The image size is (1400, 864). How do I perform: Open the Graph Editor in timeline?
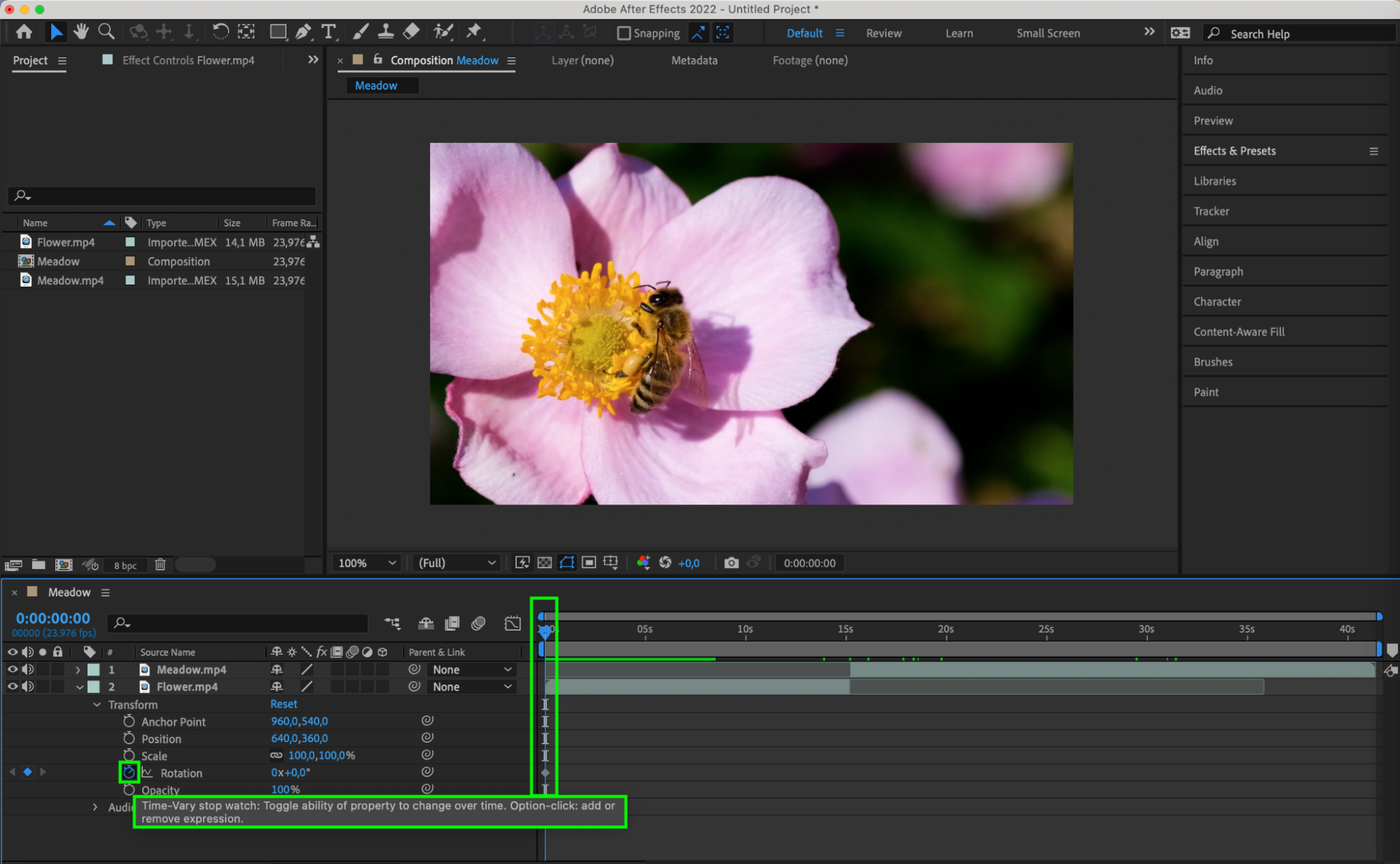coord(513,623)
